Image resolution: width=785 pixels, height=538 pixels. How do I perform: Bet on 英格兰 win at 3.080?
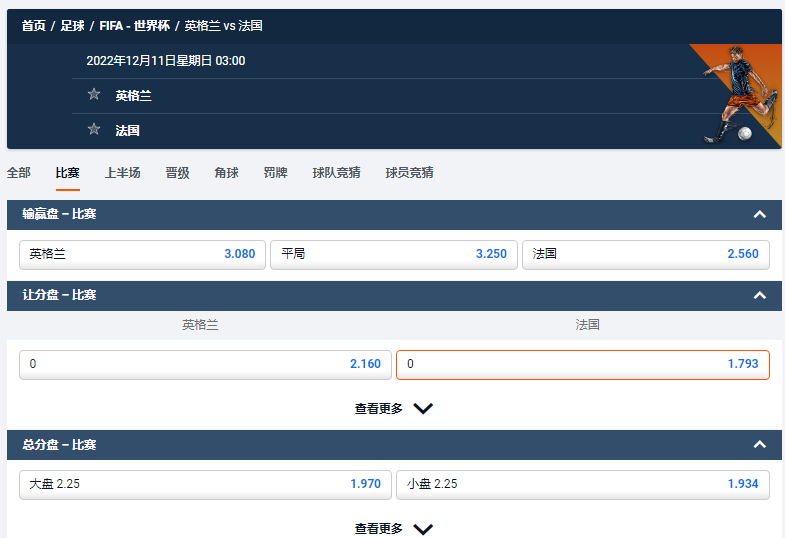click(x=142, y=254)
